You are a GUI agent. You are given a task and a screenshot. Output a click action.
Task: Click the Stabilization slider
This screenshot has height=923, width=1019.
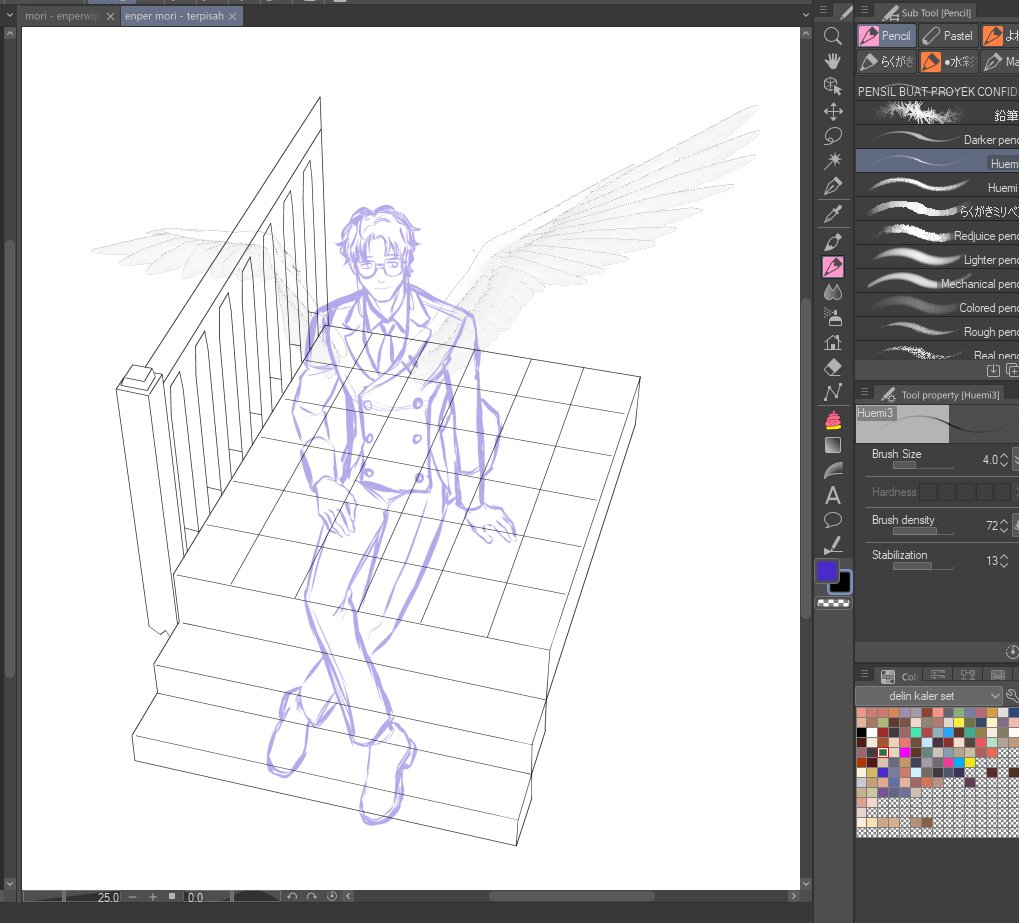coord(923,566)
